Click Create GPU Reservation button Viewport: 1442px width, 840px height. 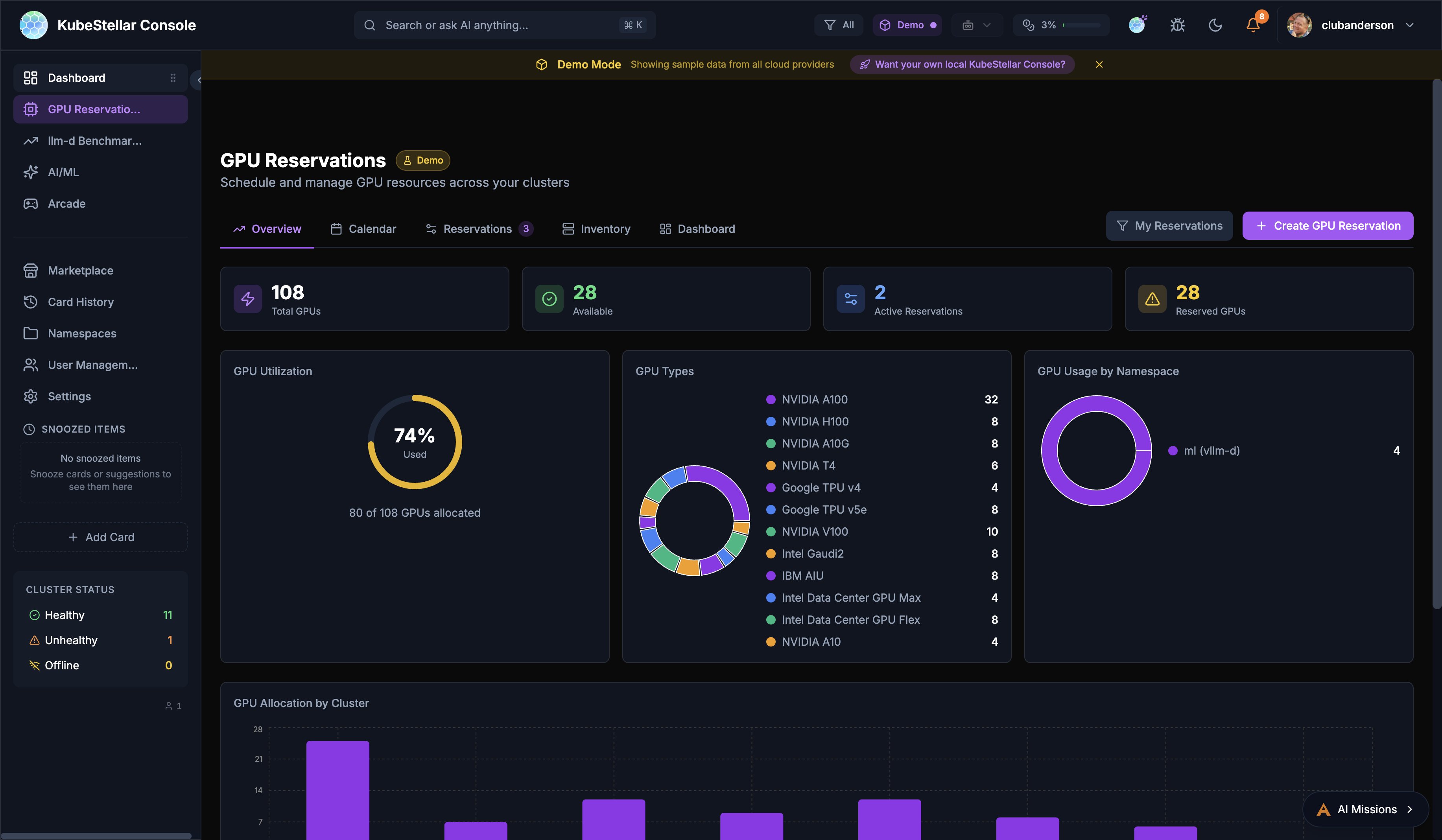(x=1328, y=225)
